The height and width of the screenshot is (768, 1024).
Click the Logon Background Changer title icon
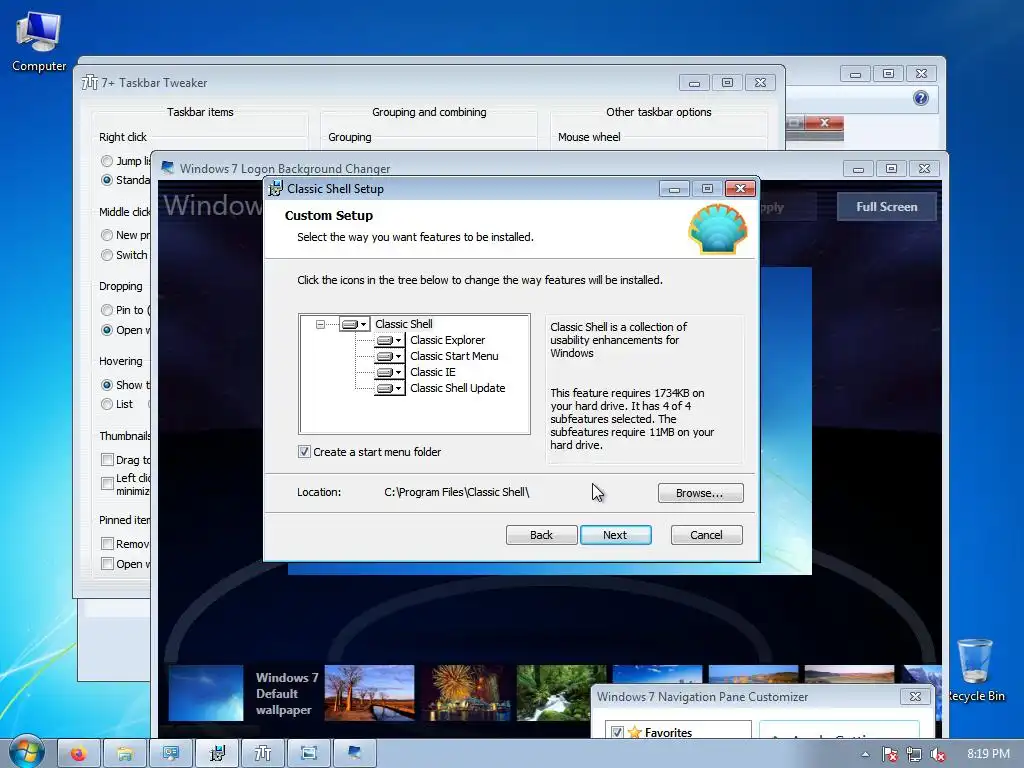coord(167,168)
